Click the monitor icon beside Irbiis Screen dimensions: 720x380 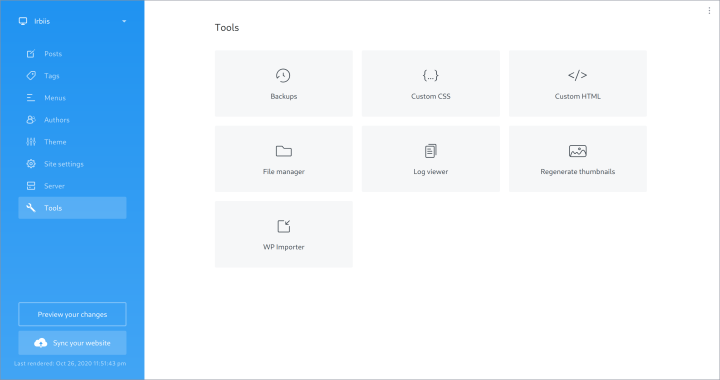click(x=23, y=21)
